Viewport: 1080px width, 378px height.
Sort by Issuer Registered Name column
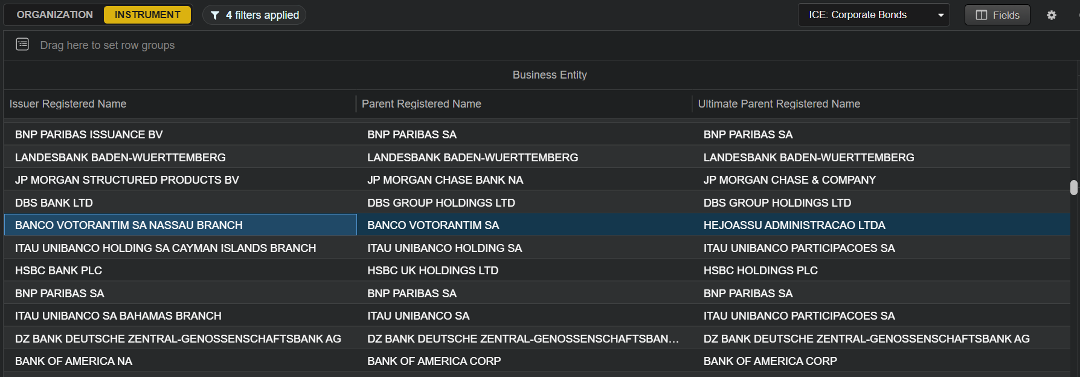pyautogui.click(x=68, y=104)
